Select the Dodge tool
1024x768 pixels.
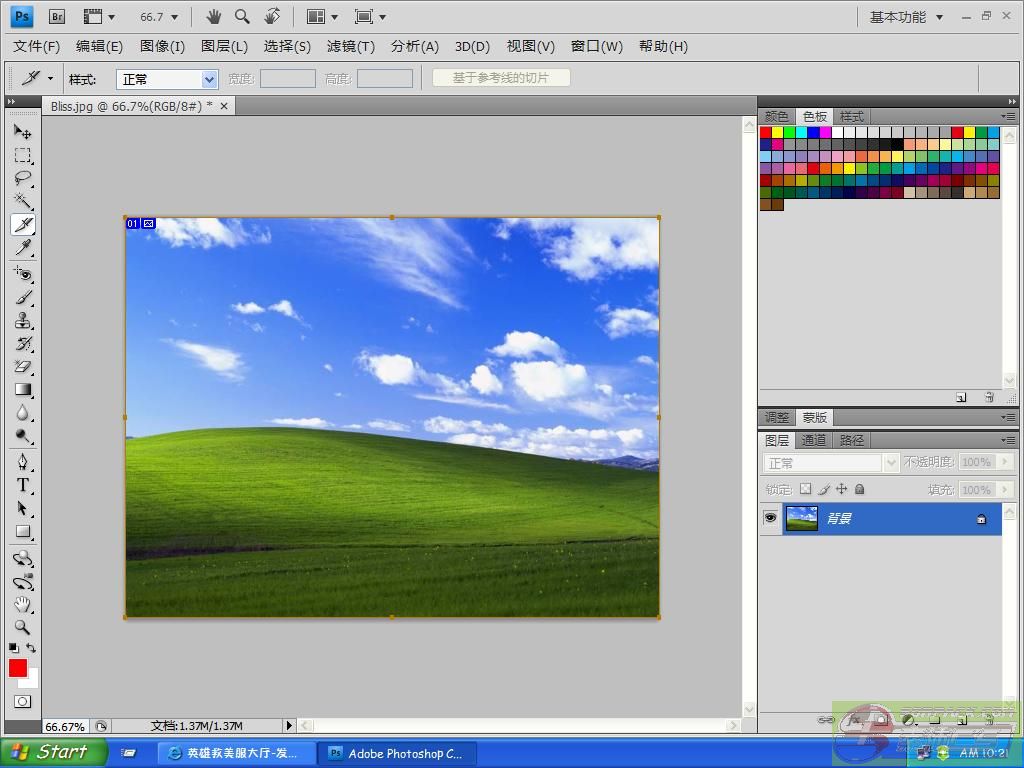[23, 436]
